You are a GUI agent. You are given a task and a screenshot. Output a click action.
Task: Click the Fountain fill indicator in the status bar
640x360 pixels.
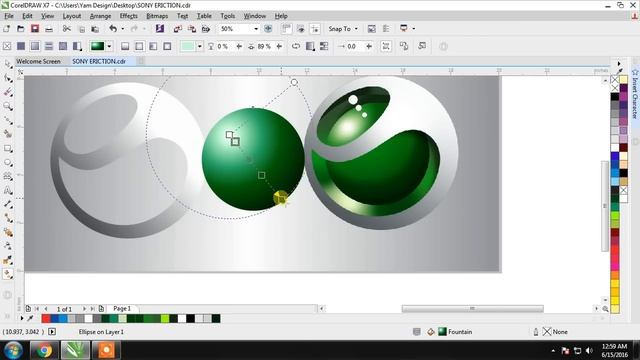(x=455, y=332)
